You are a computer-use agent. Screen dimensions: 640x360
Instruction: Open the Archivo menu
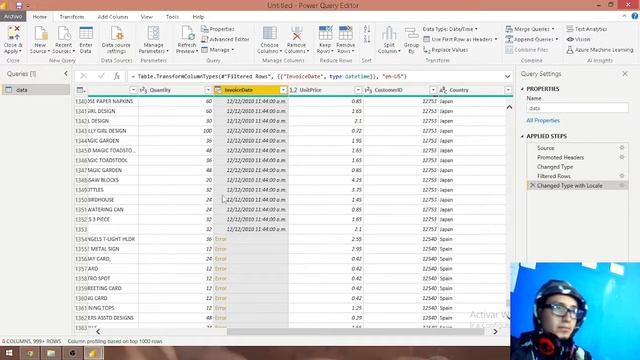pyautogui.click(x=13, y=16)
